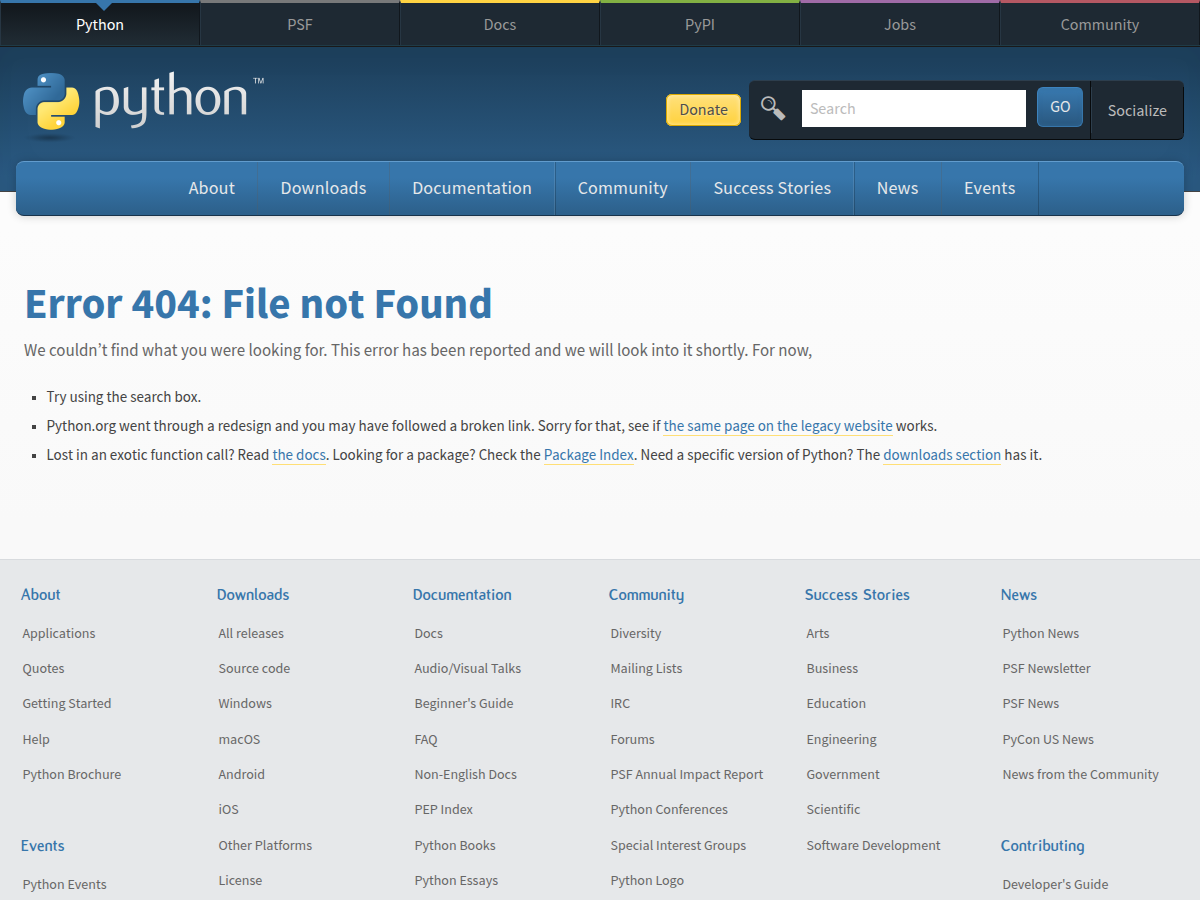Open Windows downloads footer link

pyautogui.click(x=245, y=703)
